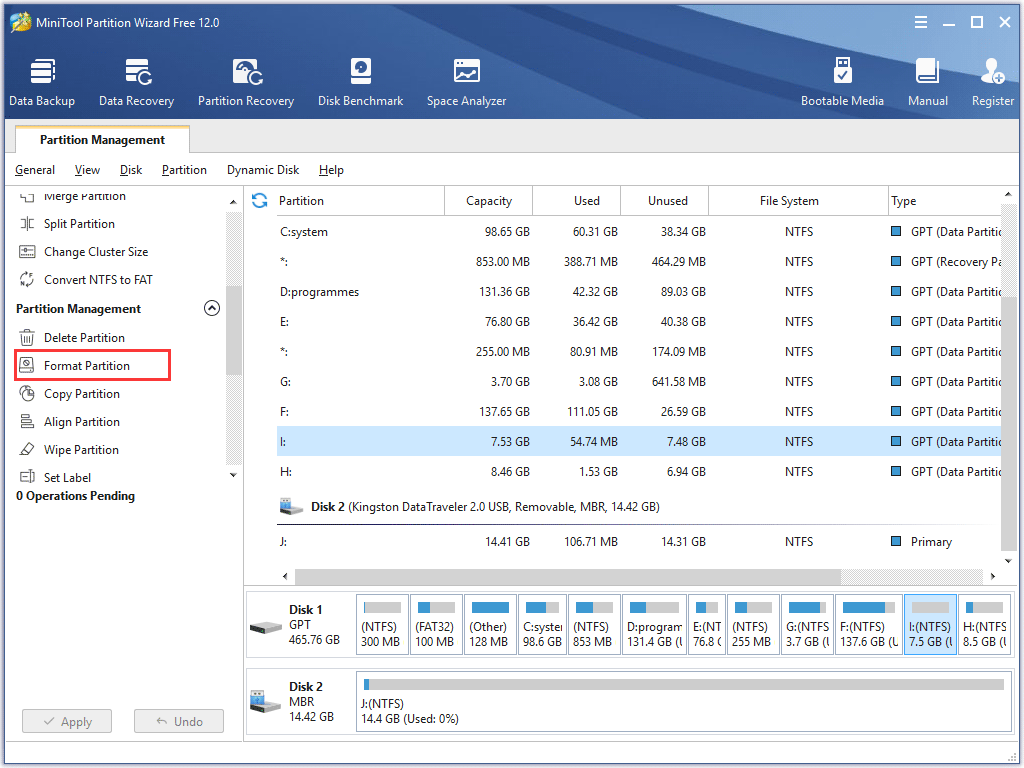The height and width of the screenshot is (768, 1024).
Task: Open the Disk menu
Action: point(131,170)
